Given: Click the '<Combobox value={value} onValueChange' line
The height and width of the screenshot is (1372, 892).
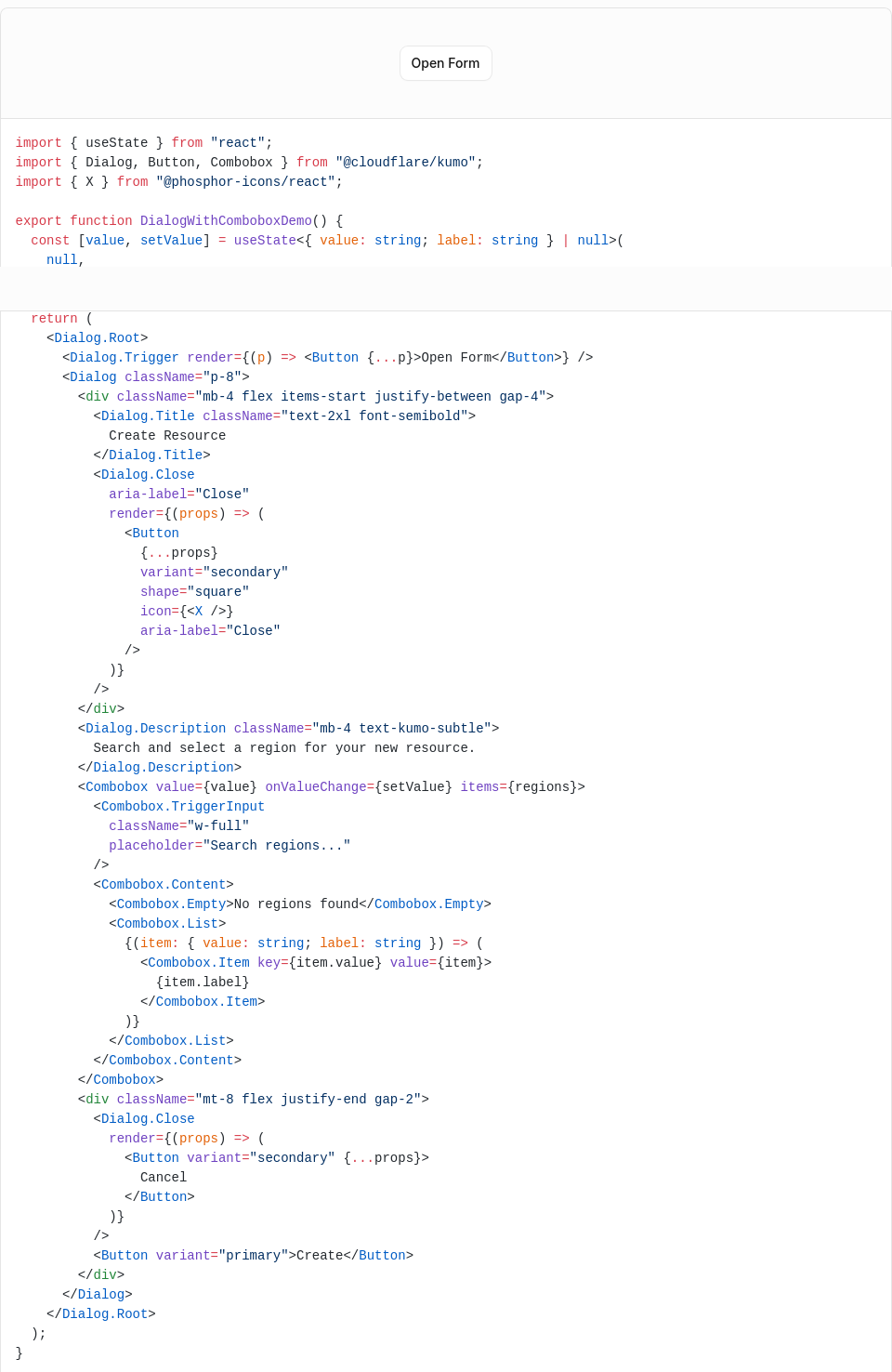Looking at the screenshot, I should 332,786.
